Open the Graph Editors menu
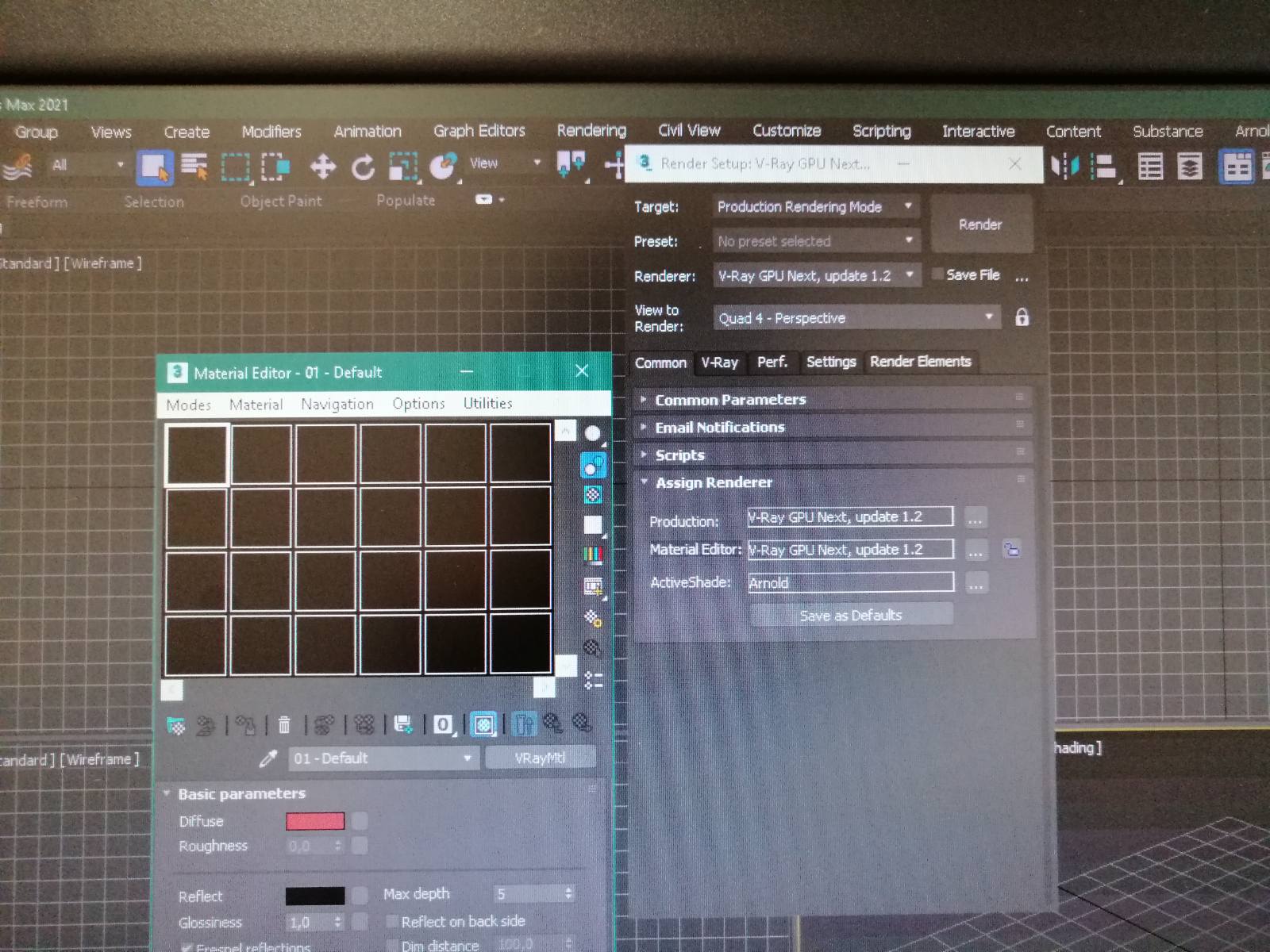Screen dimensions: 1270x952 click(x=479, y=131)
